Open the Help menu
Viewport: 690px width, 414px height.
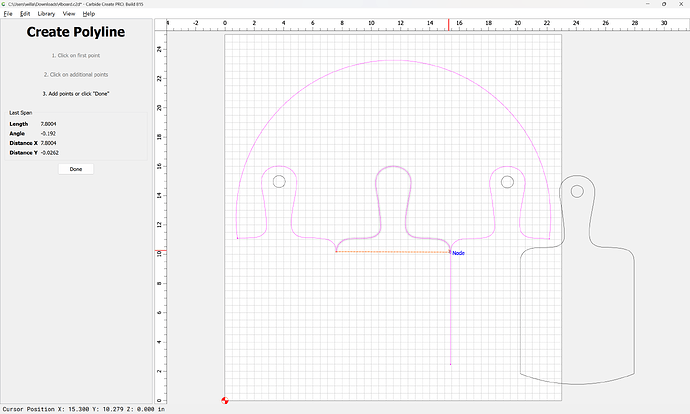pos(89,14)
